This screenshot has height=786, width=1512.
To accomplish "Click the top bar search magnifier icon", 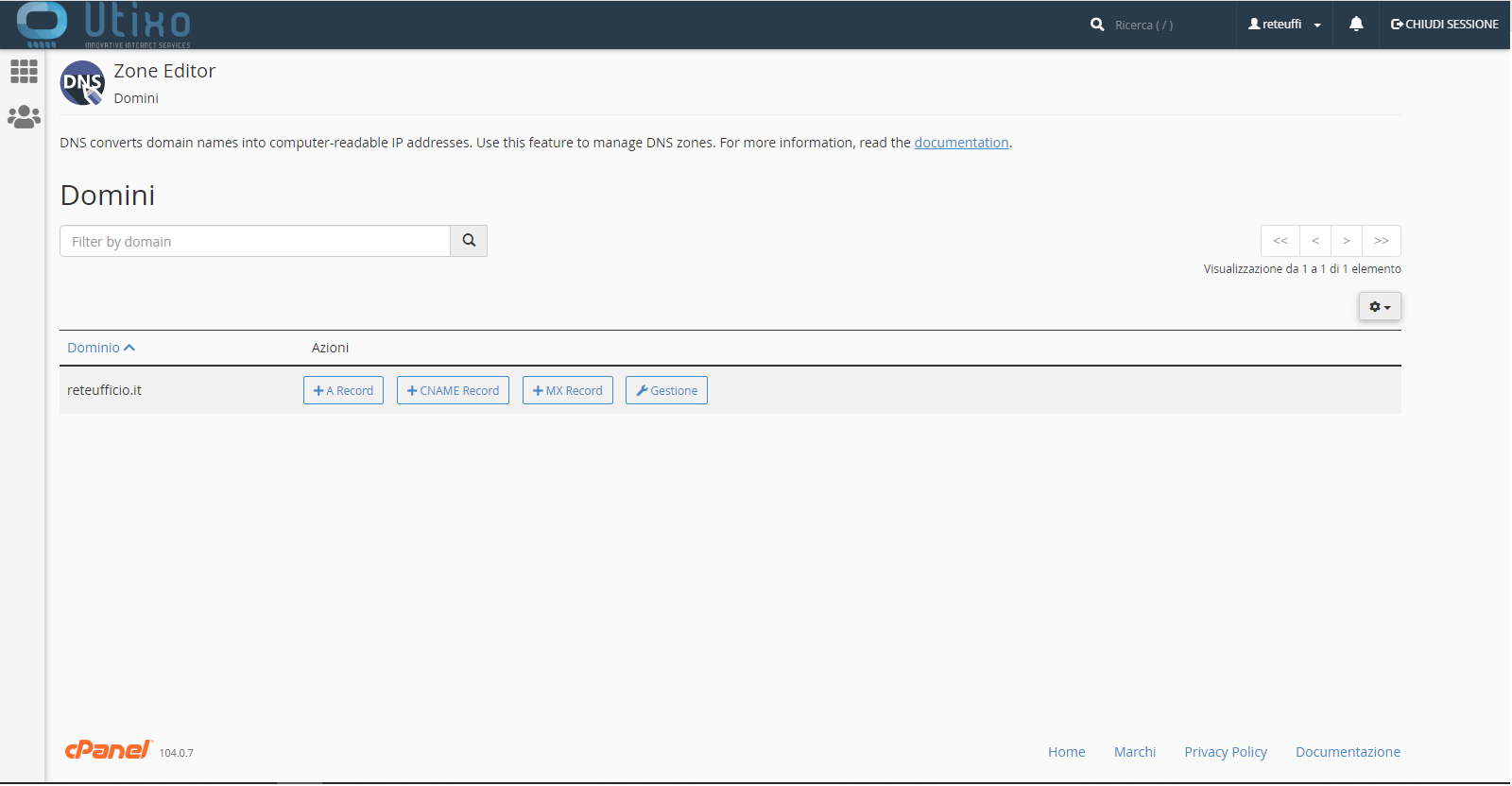I will [x=1097, y=25].
